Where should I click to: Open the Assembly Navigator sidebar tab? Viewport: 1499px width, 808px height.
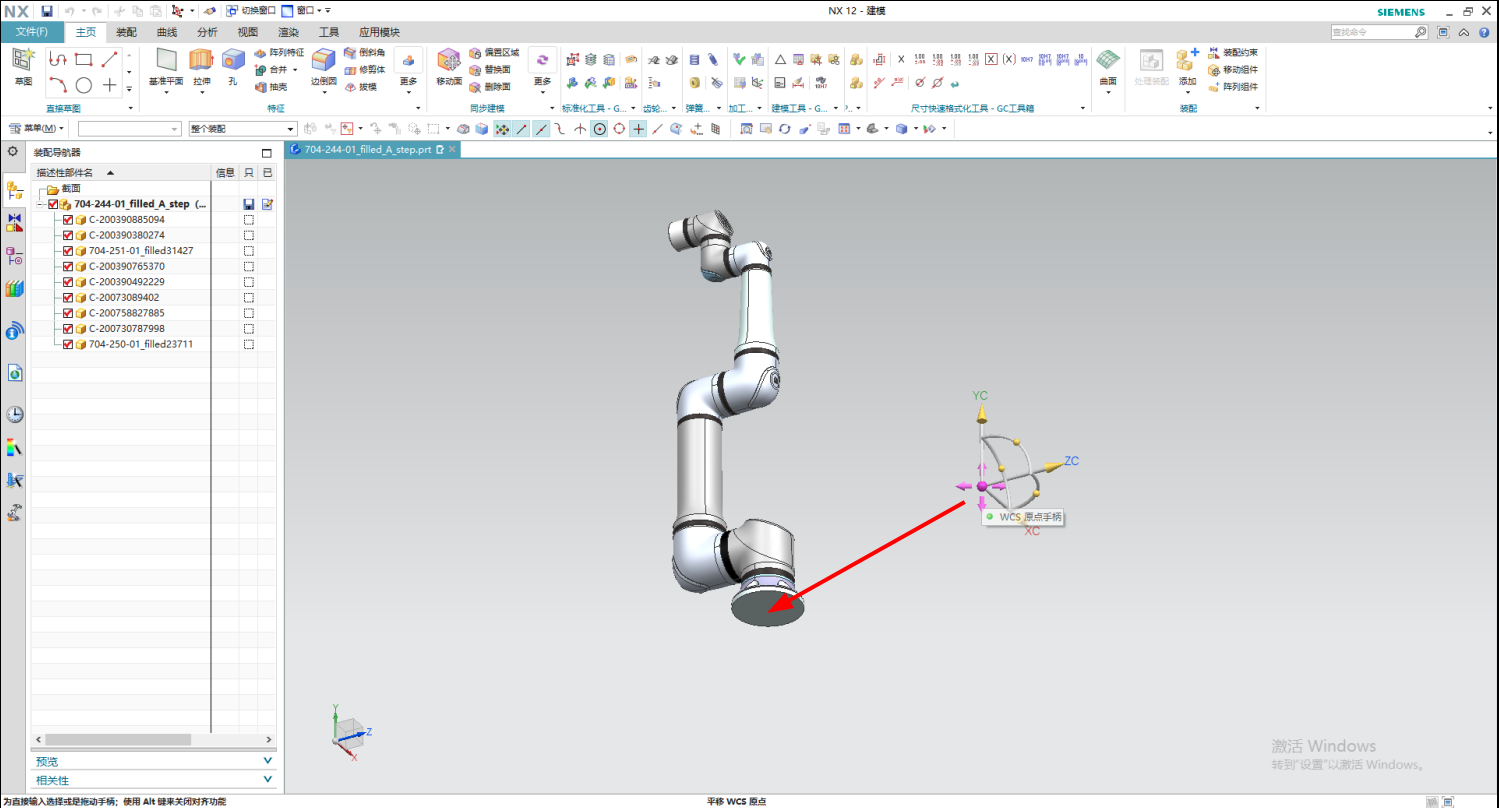coord(14,190)
